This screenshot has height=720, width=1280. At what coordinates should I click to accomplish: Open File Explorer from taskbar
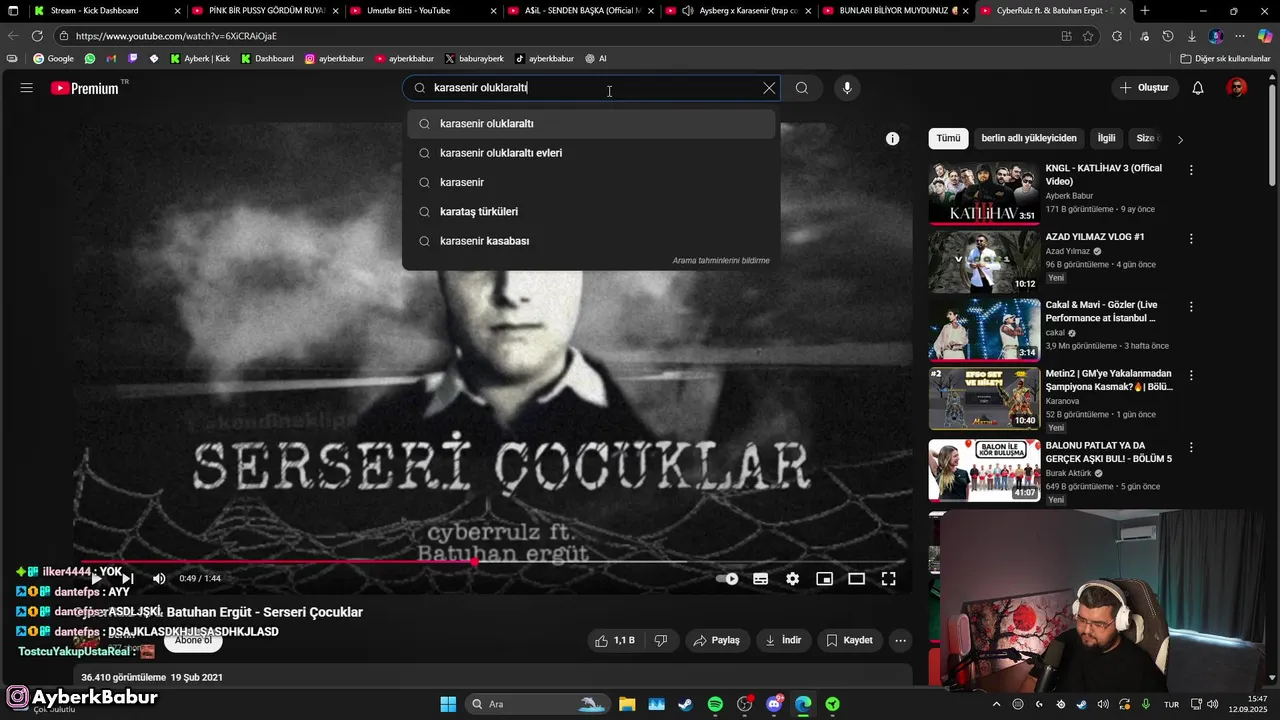(x=627, y=704)
